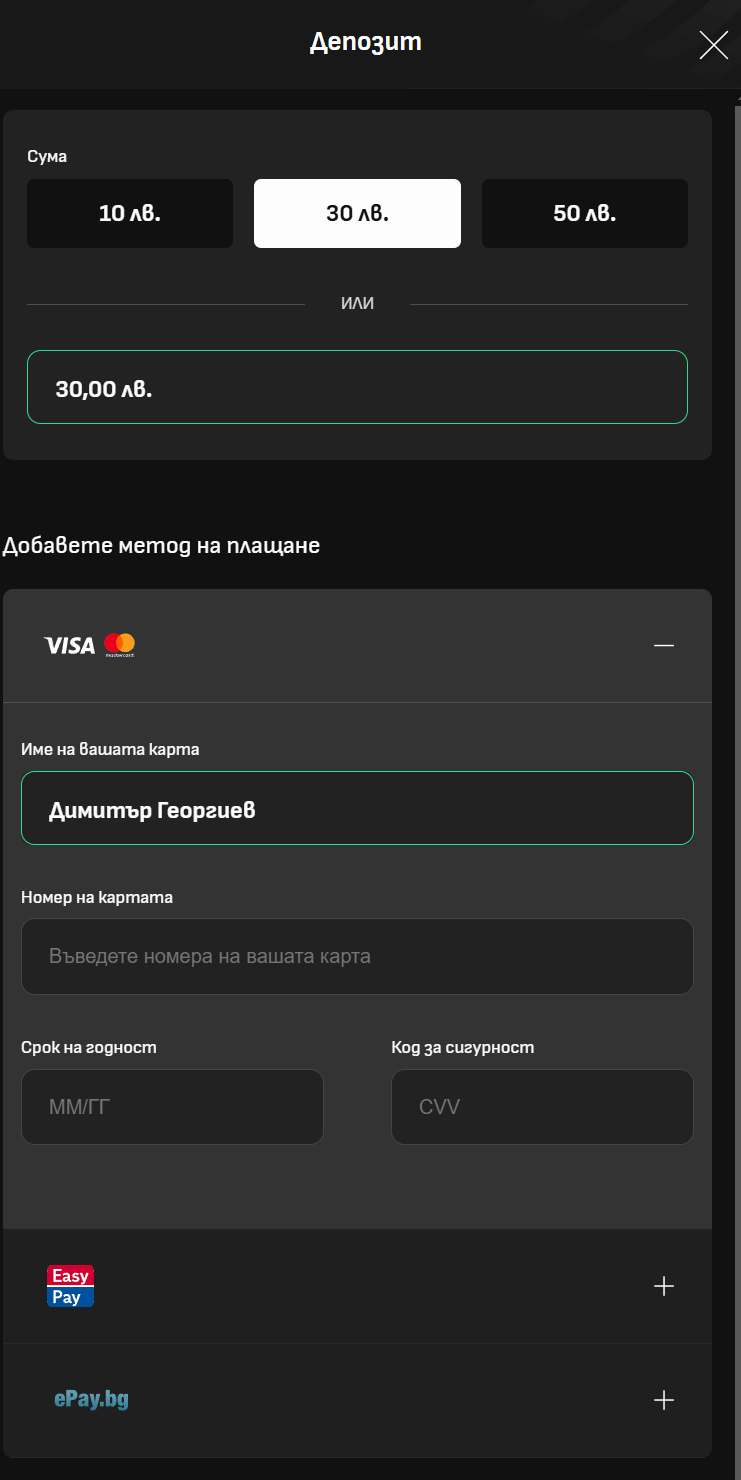Click the custom amount field showing 30,00 лв.
This screenshot has width=741, height=1480.
(357, 387)
